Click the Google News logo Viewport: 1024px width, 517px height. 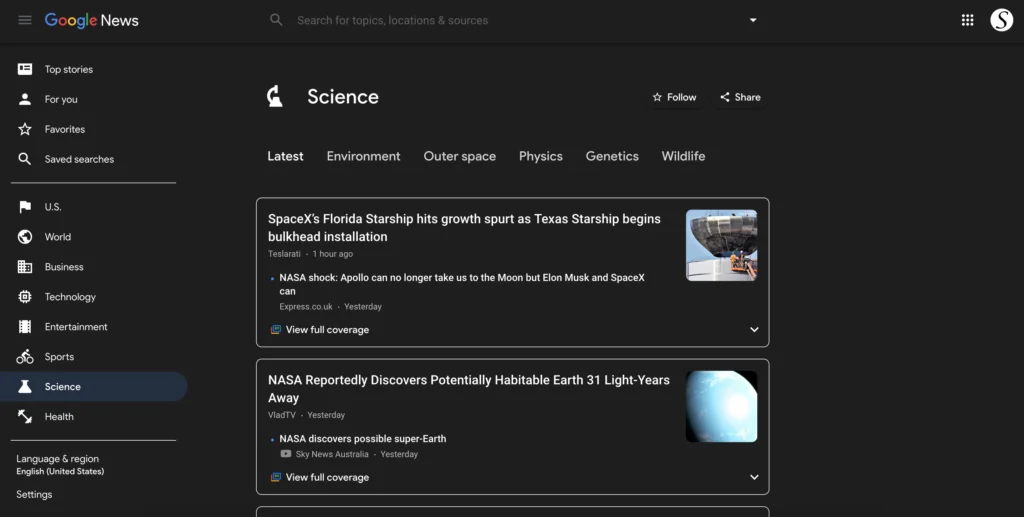click(91, 20)
